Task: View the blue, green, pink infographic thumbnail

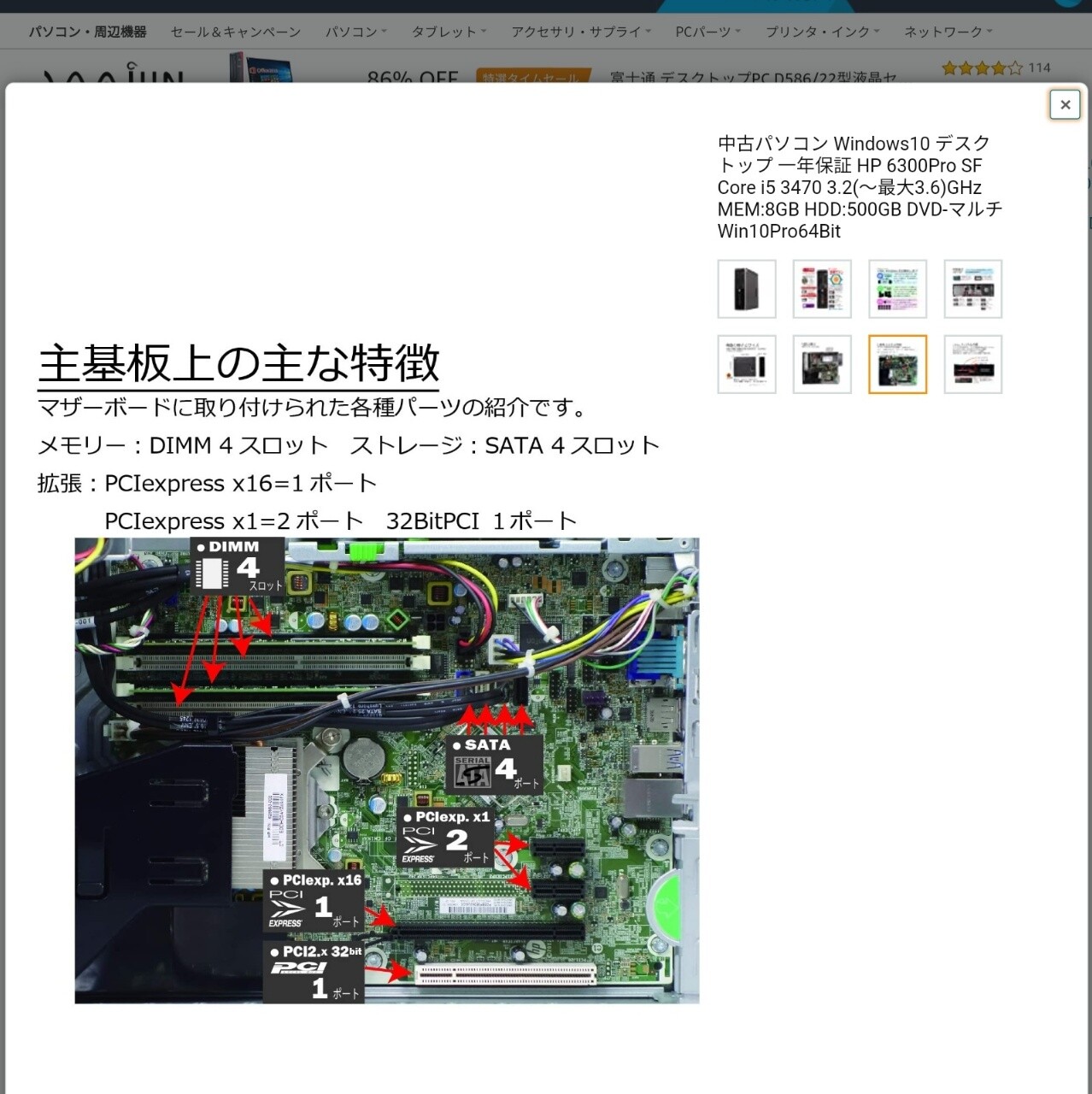Action: tap(897, 289)
